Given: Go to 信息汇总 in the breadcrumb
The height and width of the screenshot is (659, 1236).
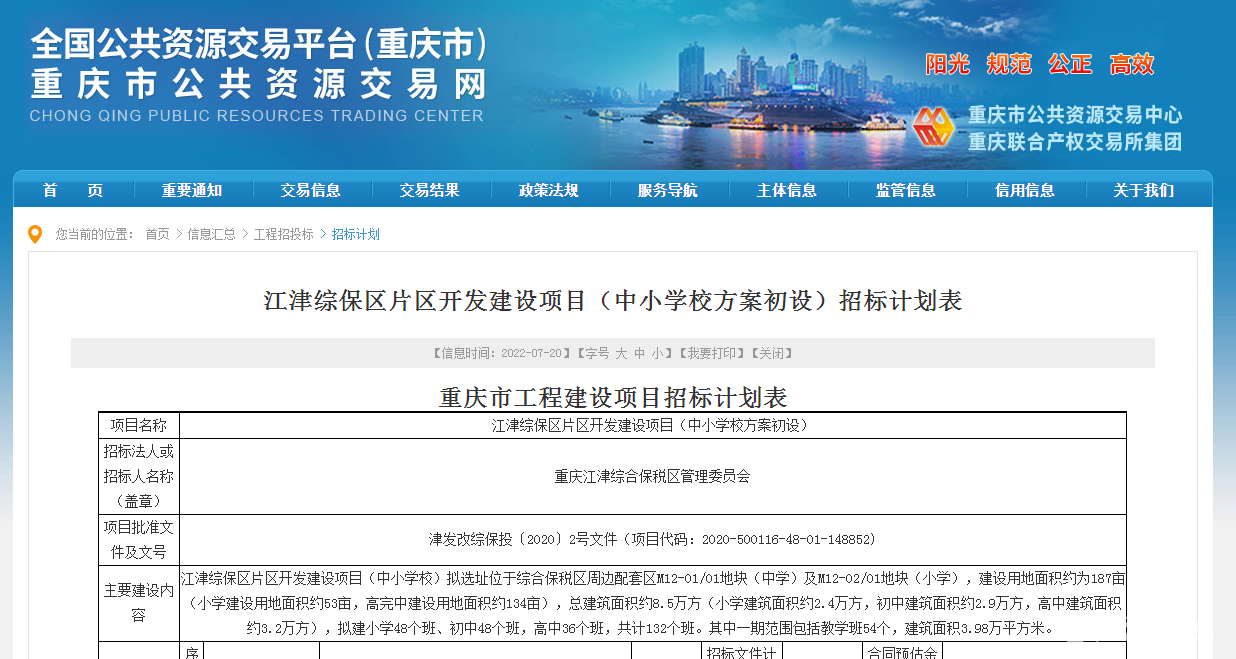Looking at the screenshot, I should (212, 234).
